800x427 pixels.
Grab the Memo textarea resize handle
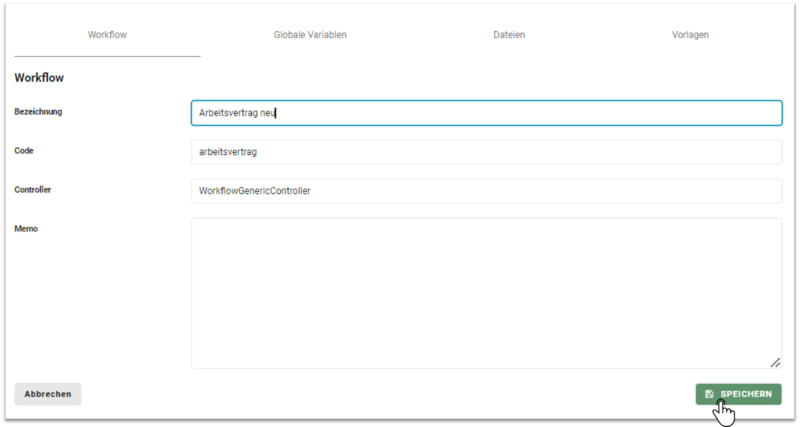tap(775, 362)
